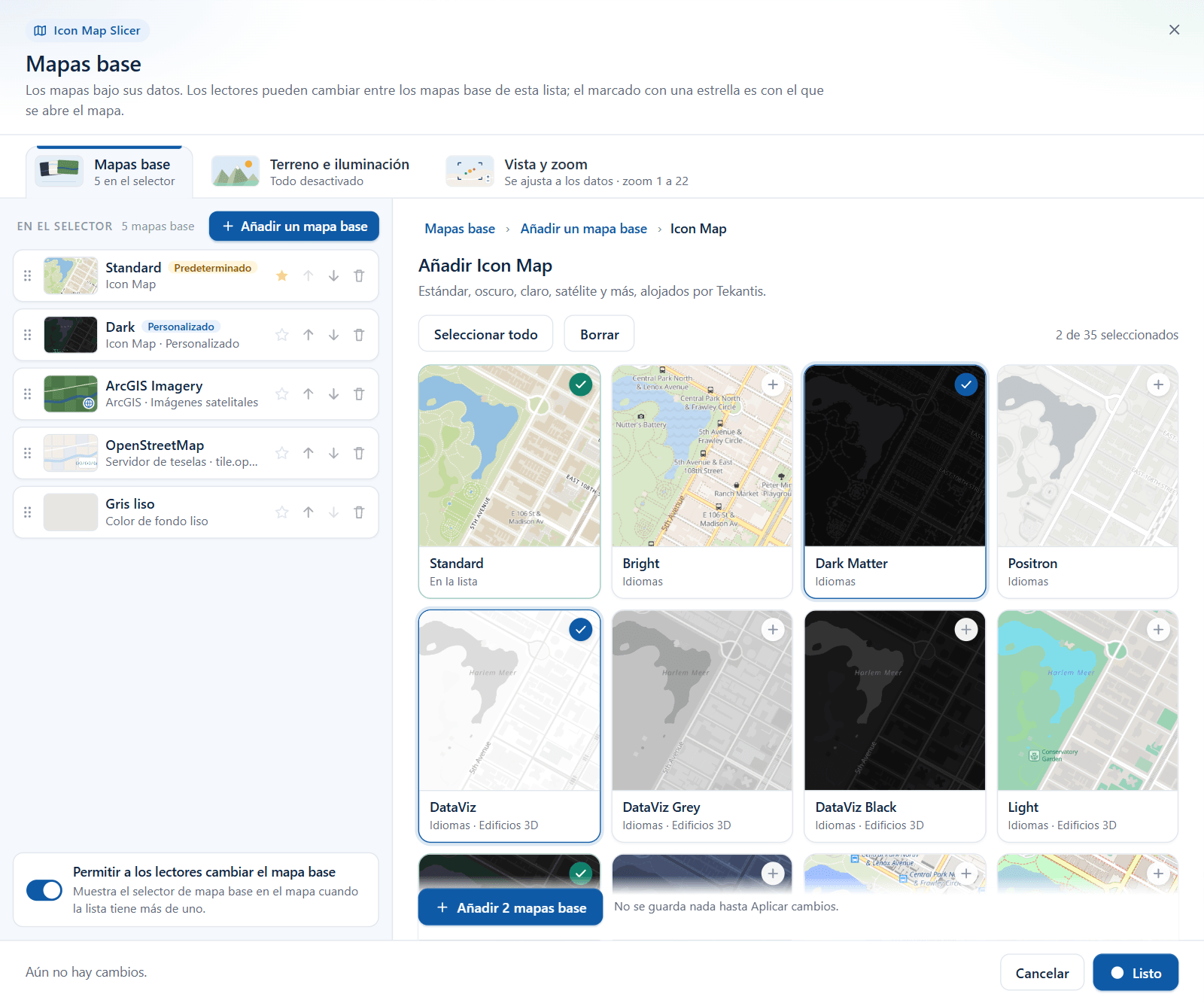Delete the OpenStreetMap basemap

[359, 453]
